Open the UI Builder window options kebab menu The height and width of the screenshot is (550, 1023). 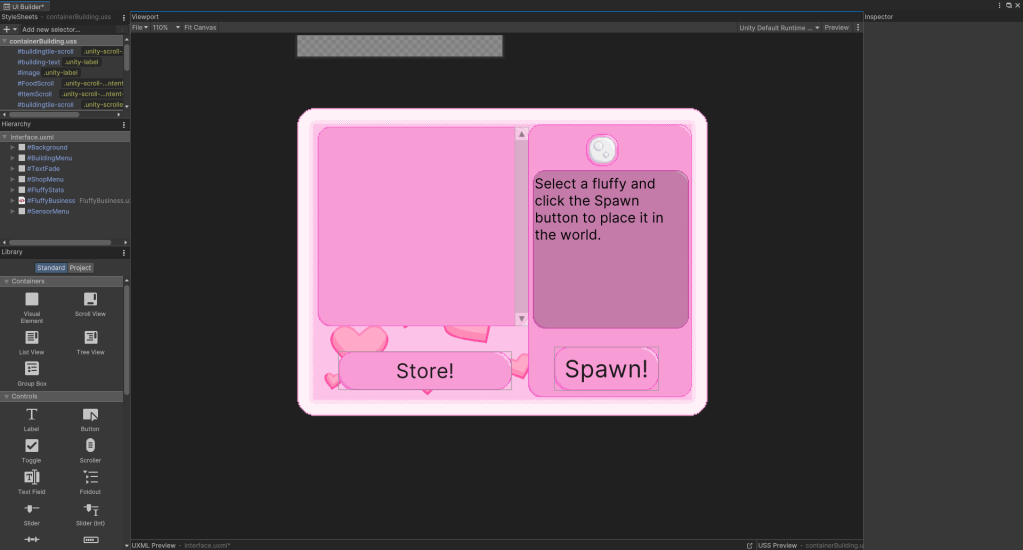coord(999,5)
